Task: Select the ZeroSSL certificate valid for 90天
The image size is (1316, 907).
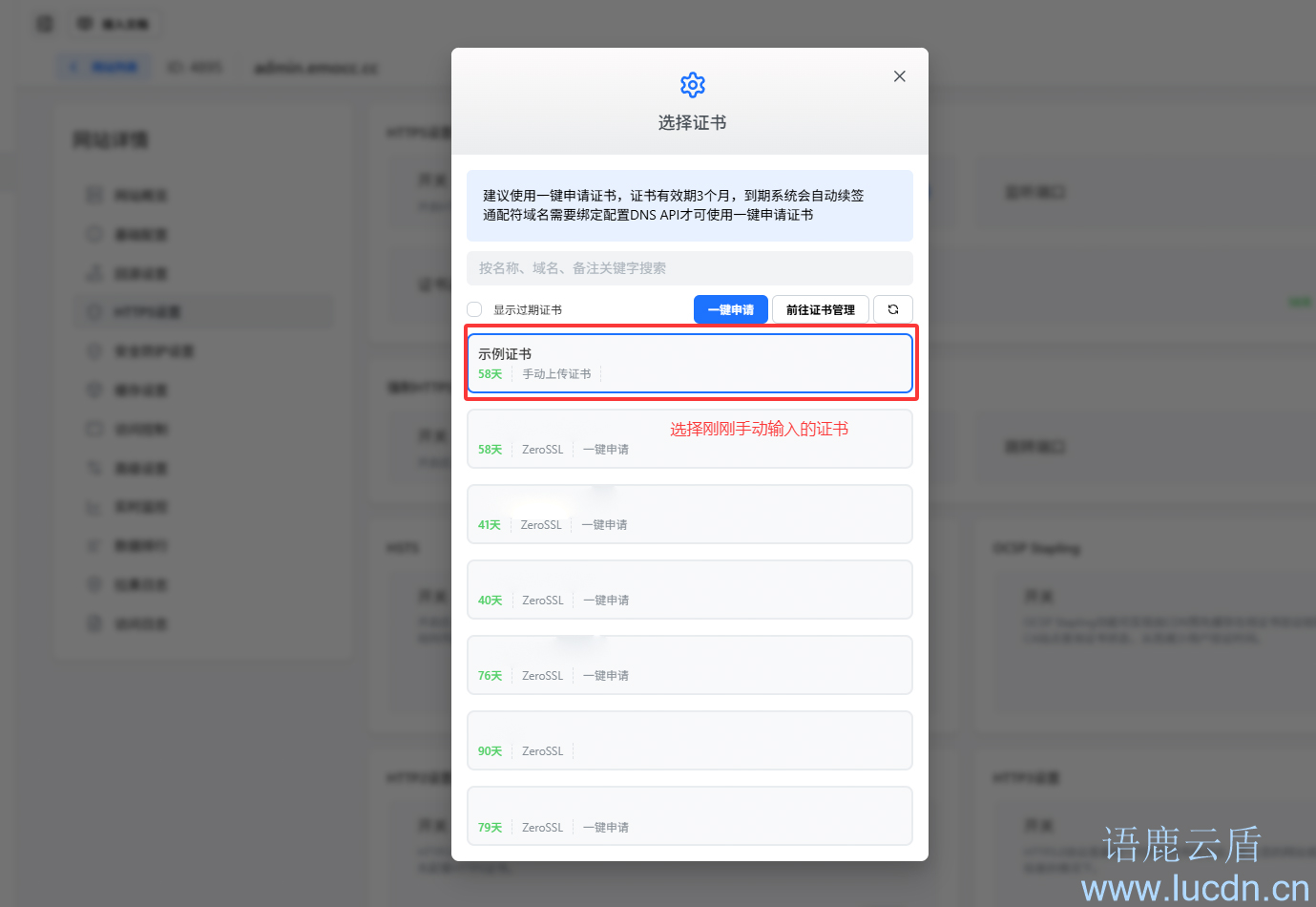Action: tap(690, 741)
